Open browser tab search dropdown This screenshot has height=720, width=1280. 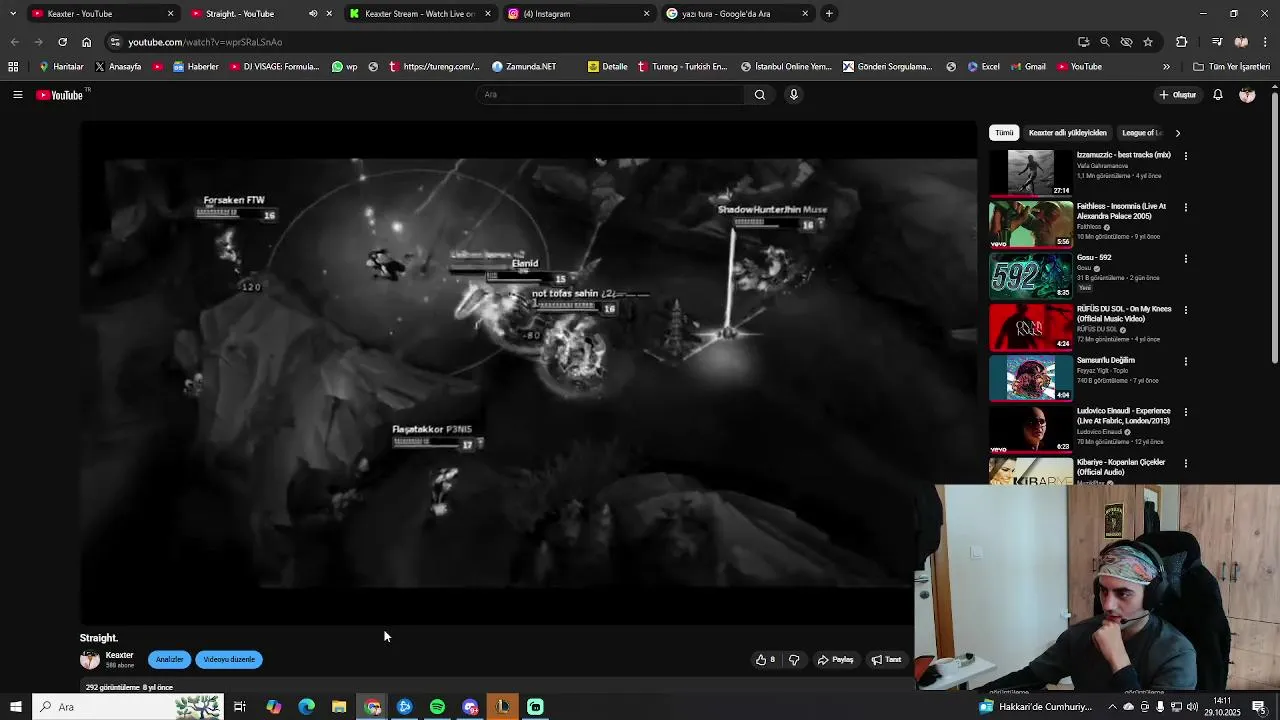pos(13,14)
